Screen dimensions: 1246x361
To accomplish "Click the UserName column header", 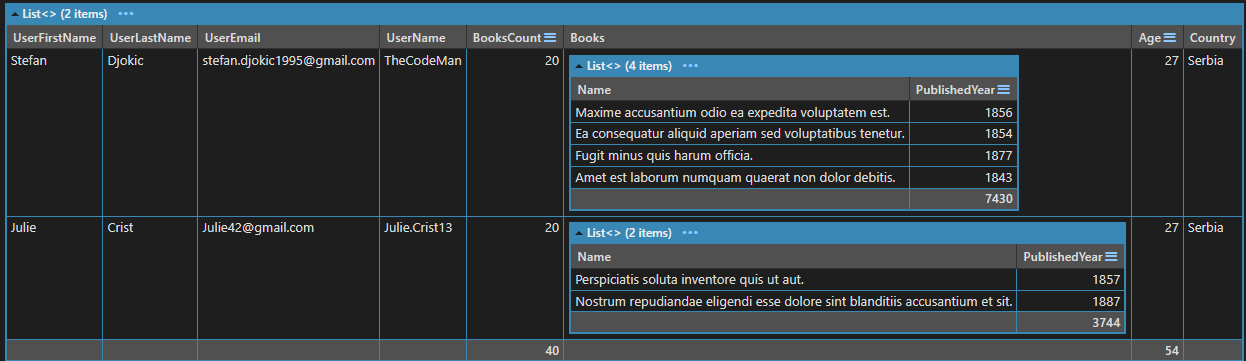I will click(422, 38).
